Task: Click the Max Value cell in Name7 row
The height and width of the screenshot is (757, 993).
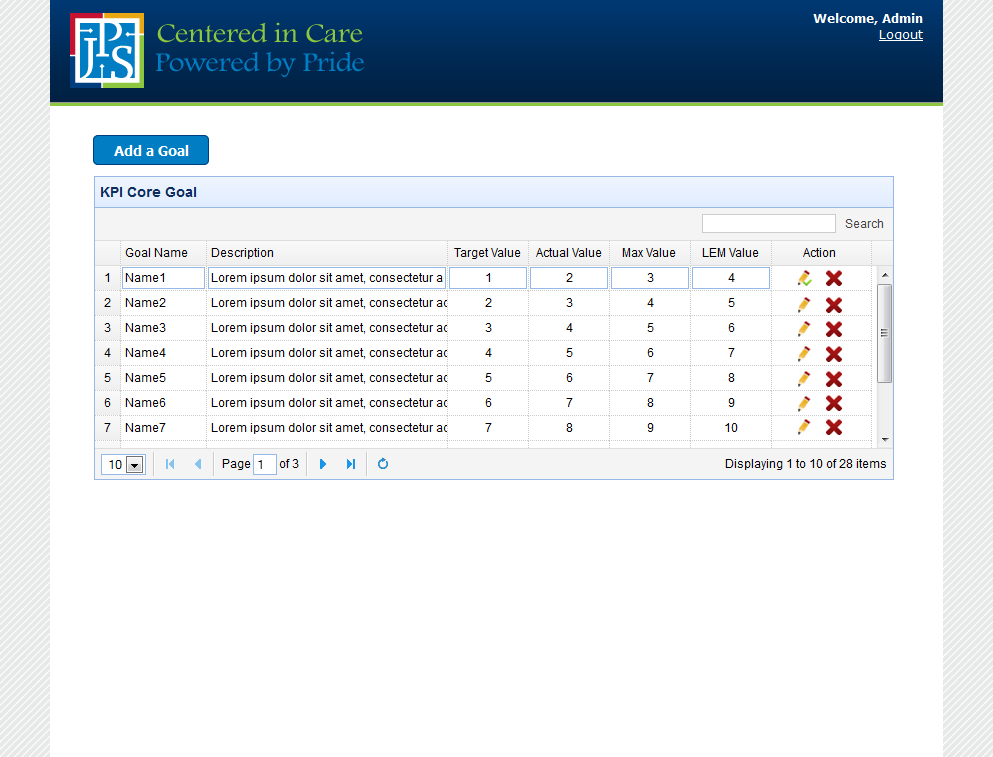Action: (x=650, y=428)
